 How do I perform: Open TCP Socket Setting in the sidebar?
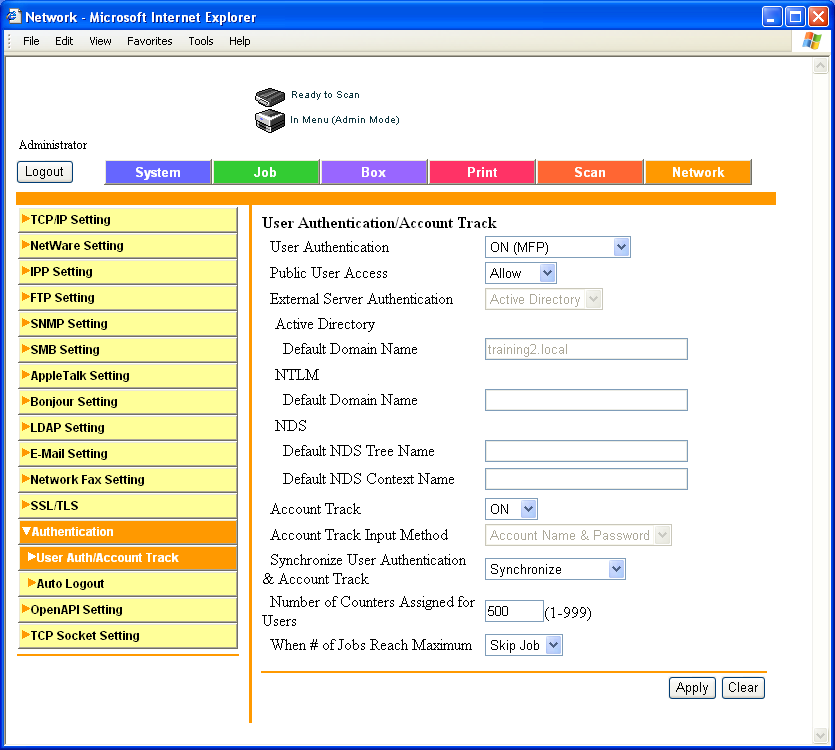tap(128, 635)
